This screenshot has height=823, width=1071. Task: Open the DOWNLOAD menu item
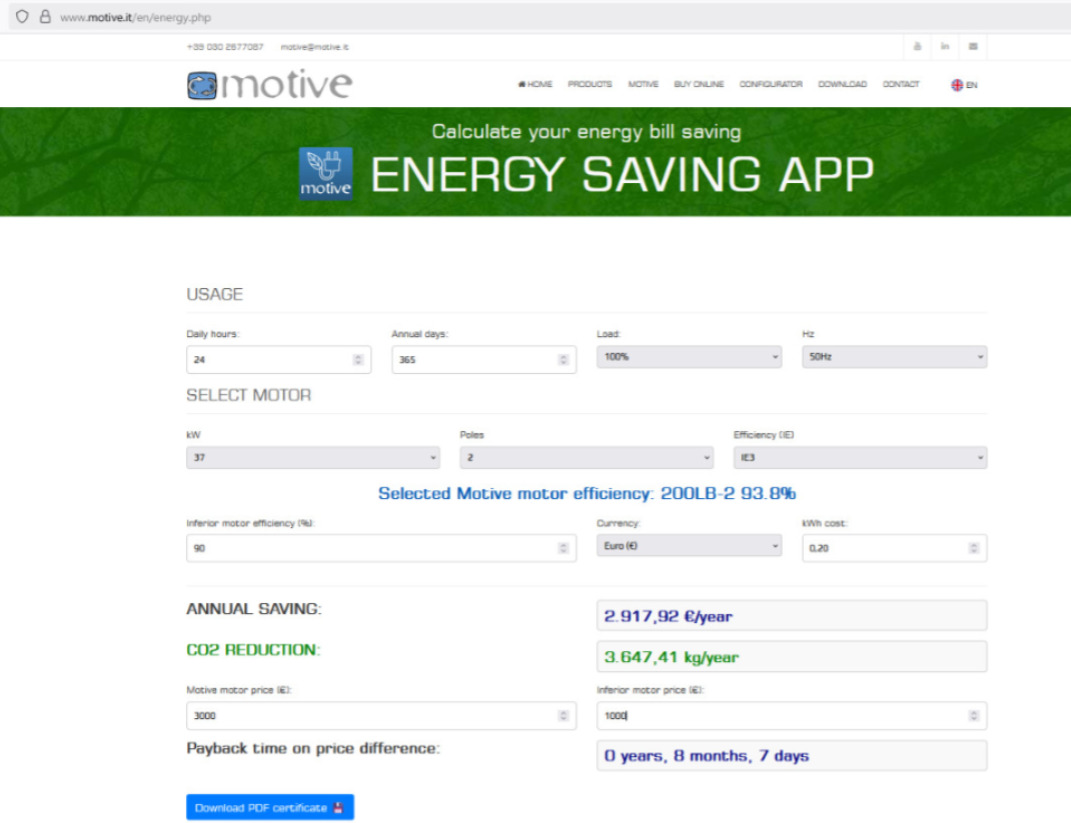click(x=842, y=84)
